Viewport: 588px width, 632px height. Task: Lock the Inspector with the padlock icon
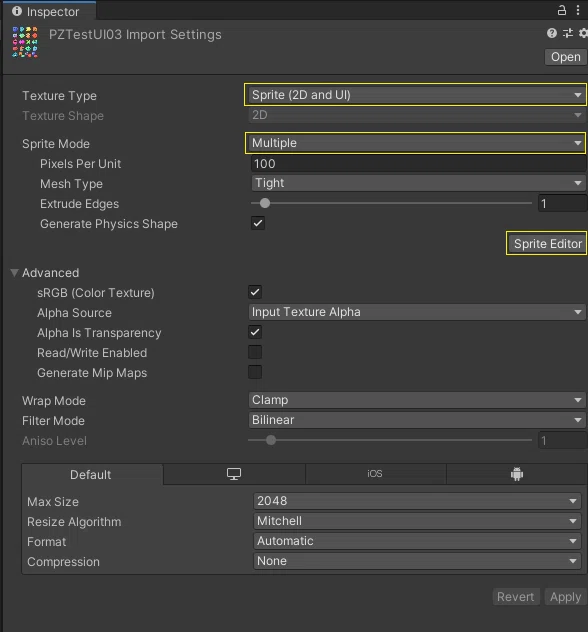[x=561, y=10]
